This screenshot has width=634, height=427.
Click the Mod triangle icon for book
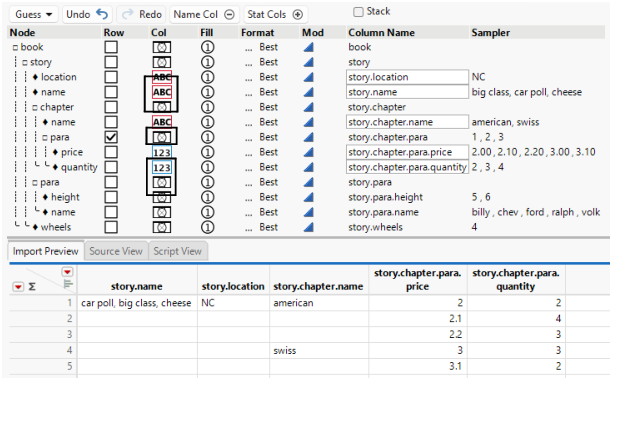click(x=309, y=47)
